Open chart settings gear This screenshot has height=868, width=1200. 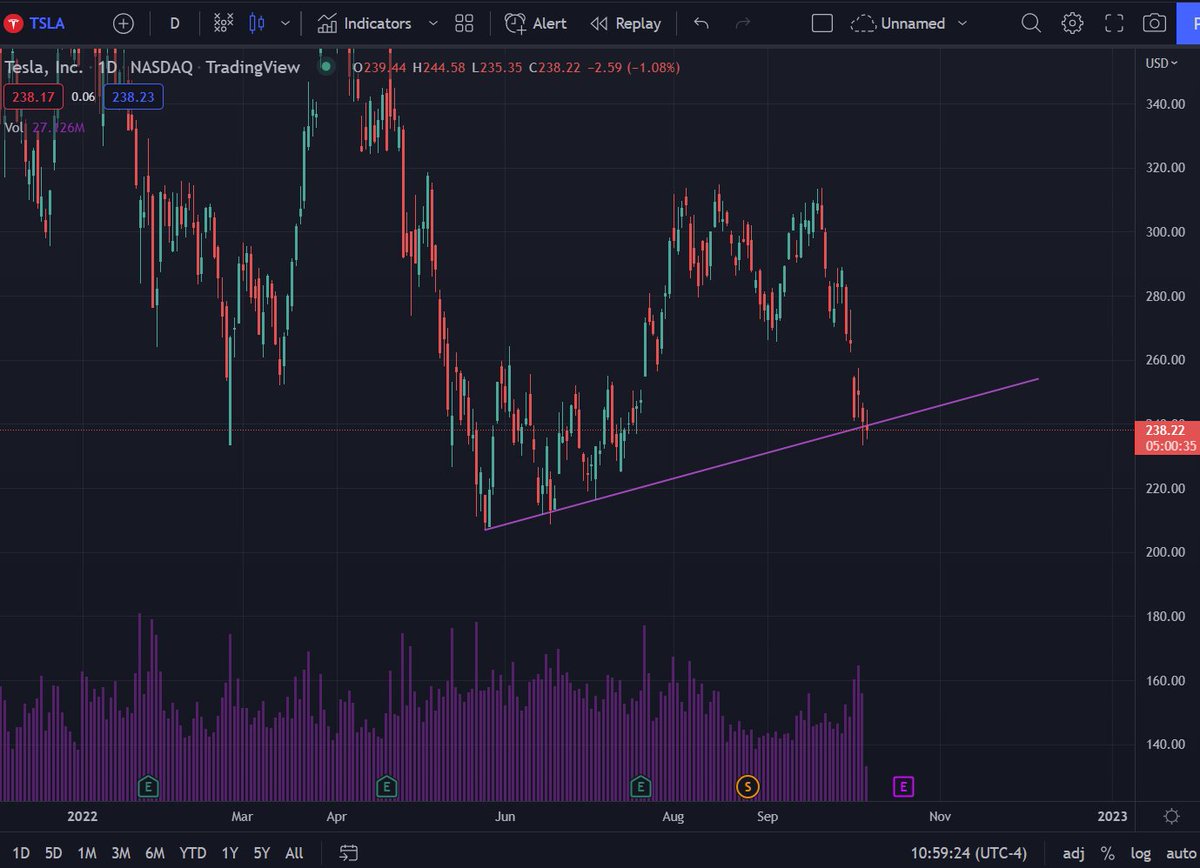click(x=1072, y=23)
